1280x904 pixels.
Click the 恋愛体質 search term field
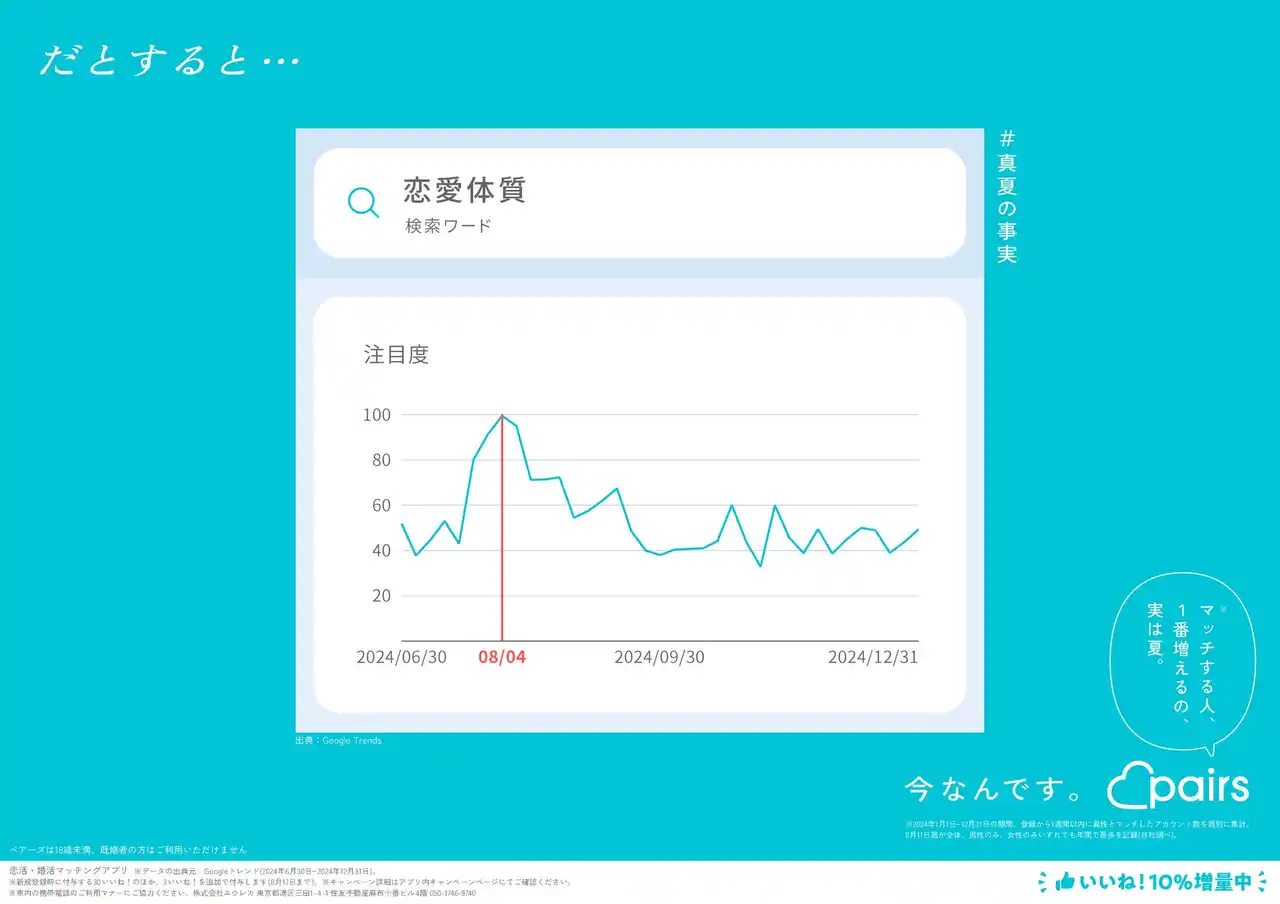click(464, 190)
